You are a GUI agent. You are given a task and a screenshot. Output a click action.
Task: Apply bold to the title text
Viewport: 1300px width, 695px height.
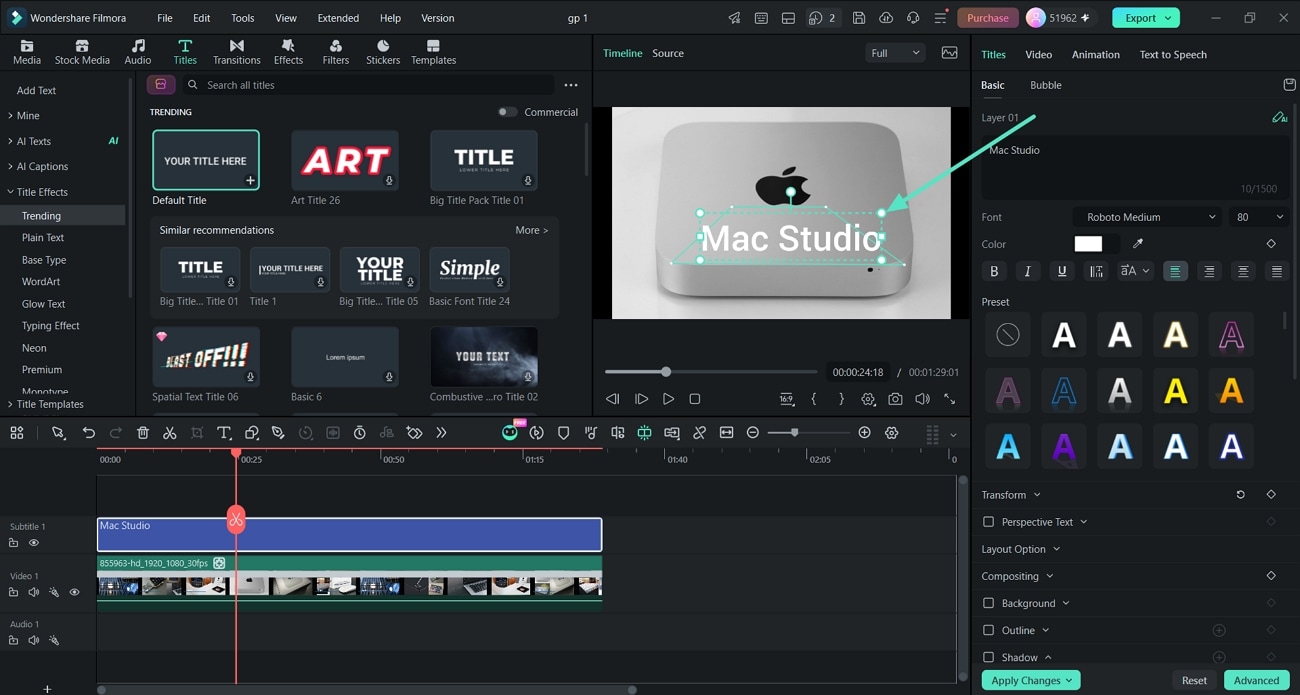[x=994, y=271]
